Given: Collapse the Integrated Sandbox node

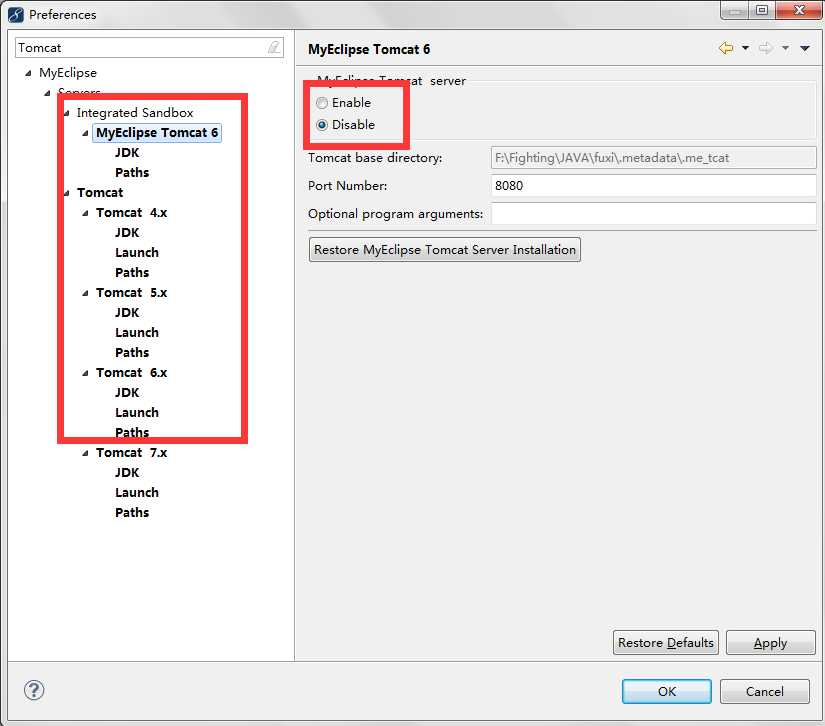Looking at the screenshot, I should coord(66,113).
